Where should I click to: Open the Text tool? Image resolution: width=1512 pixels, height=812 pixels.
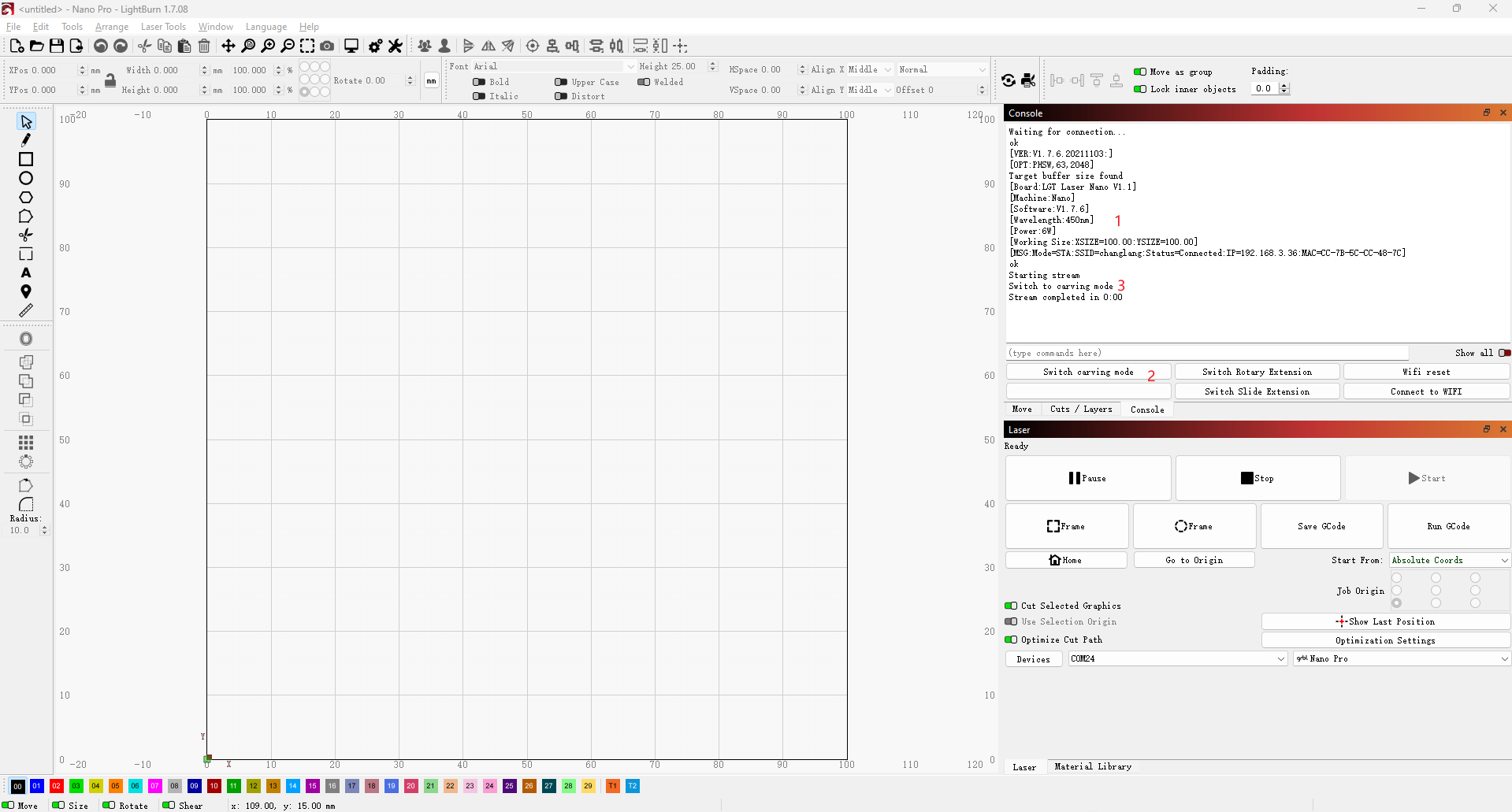coord(25,273)
